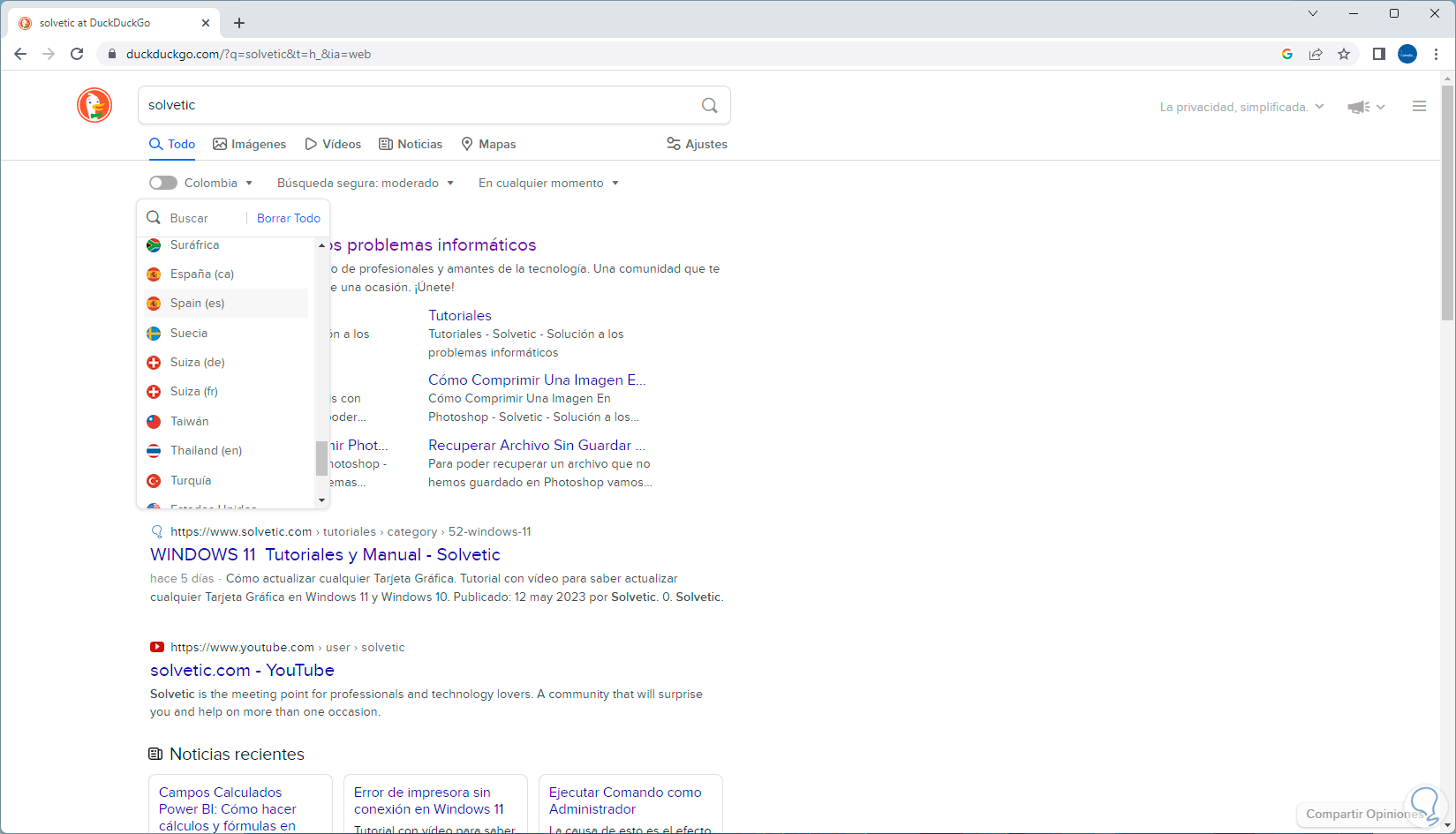Click the YouTube favicon in results
The width and height of the screenshot is (1456, 834).
click(157, 647)
